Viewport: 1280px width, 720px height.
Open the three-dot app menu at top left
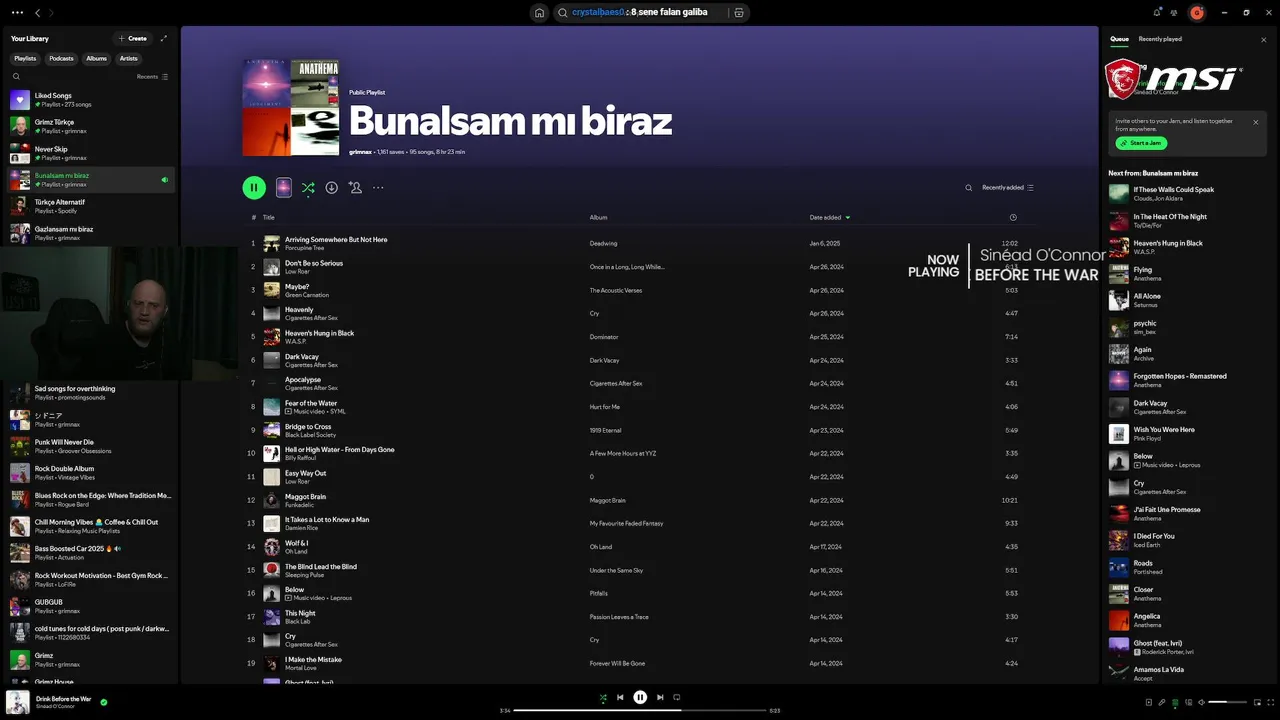(x=17, y=13)
